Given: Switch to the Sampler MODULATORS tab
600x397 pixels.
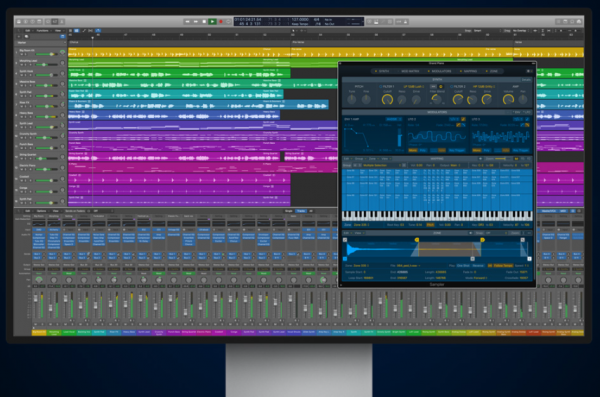Looking at the screenshot, I should pyautogui.click(x=439, y=71).
